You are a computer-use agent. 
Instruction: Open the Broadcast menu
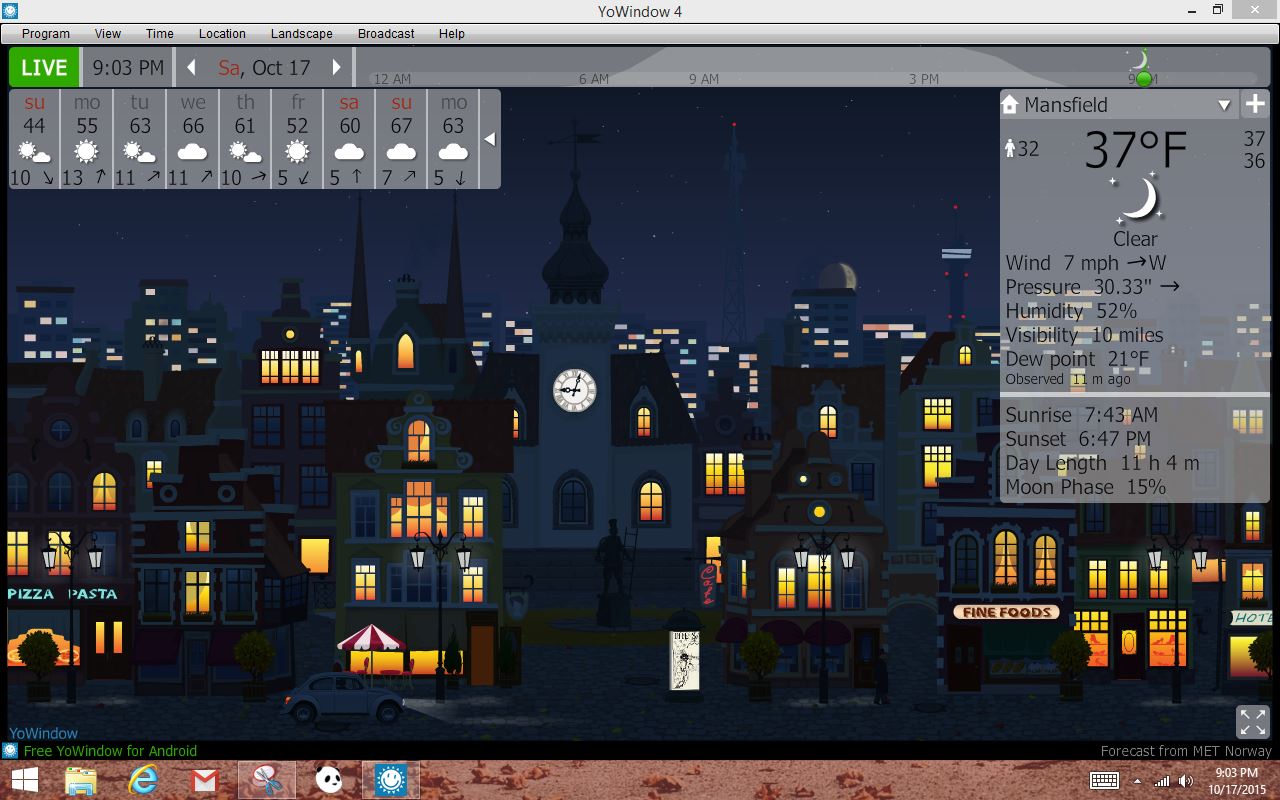[386, 33]
